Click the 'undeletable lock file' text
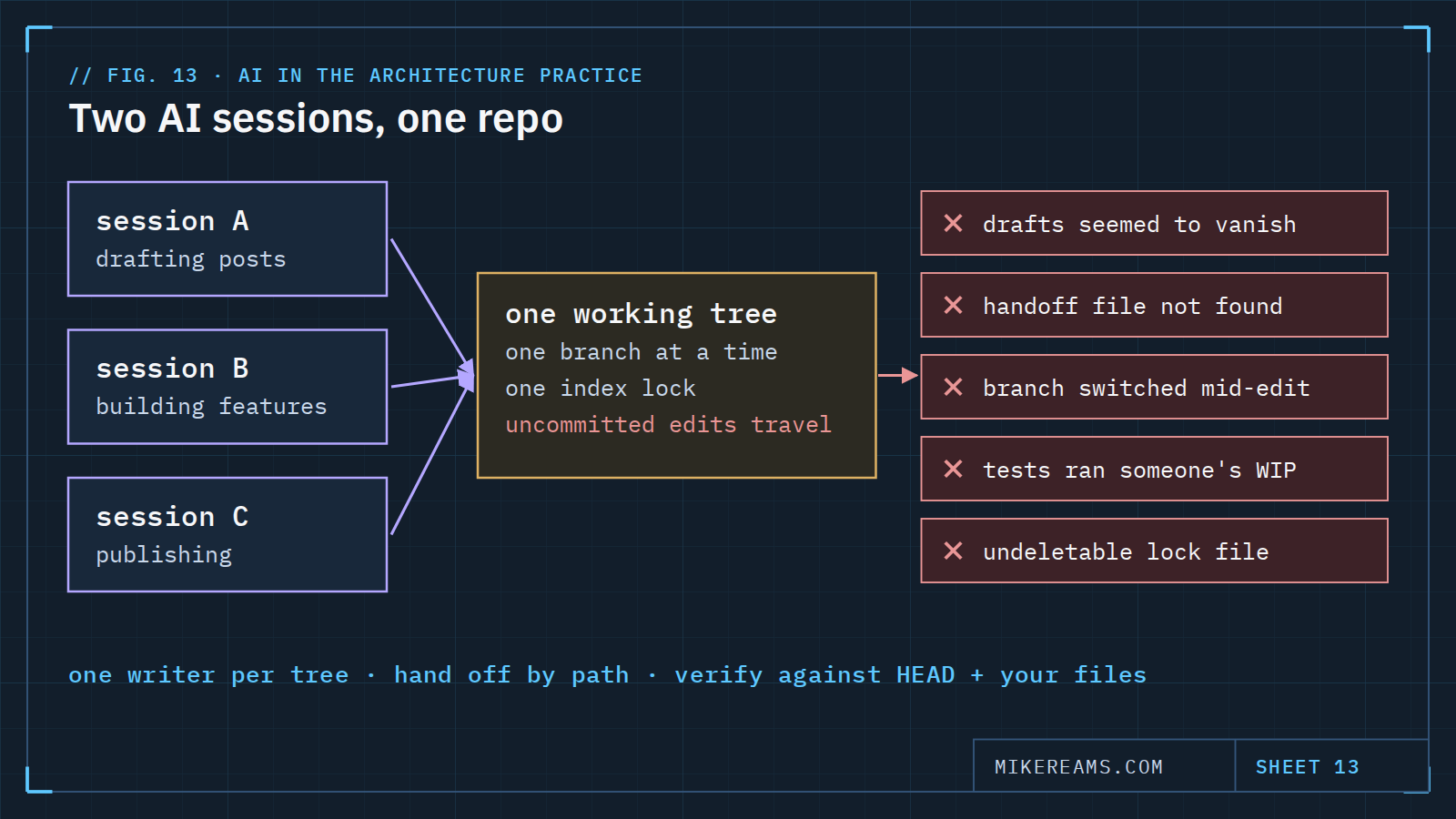Viewport: 1456px width, 819px height. coord(1126,552)
